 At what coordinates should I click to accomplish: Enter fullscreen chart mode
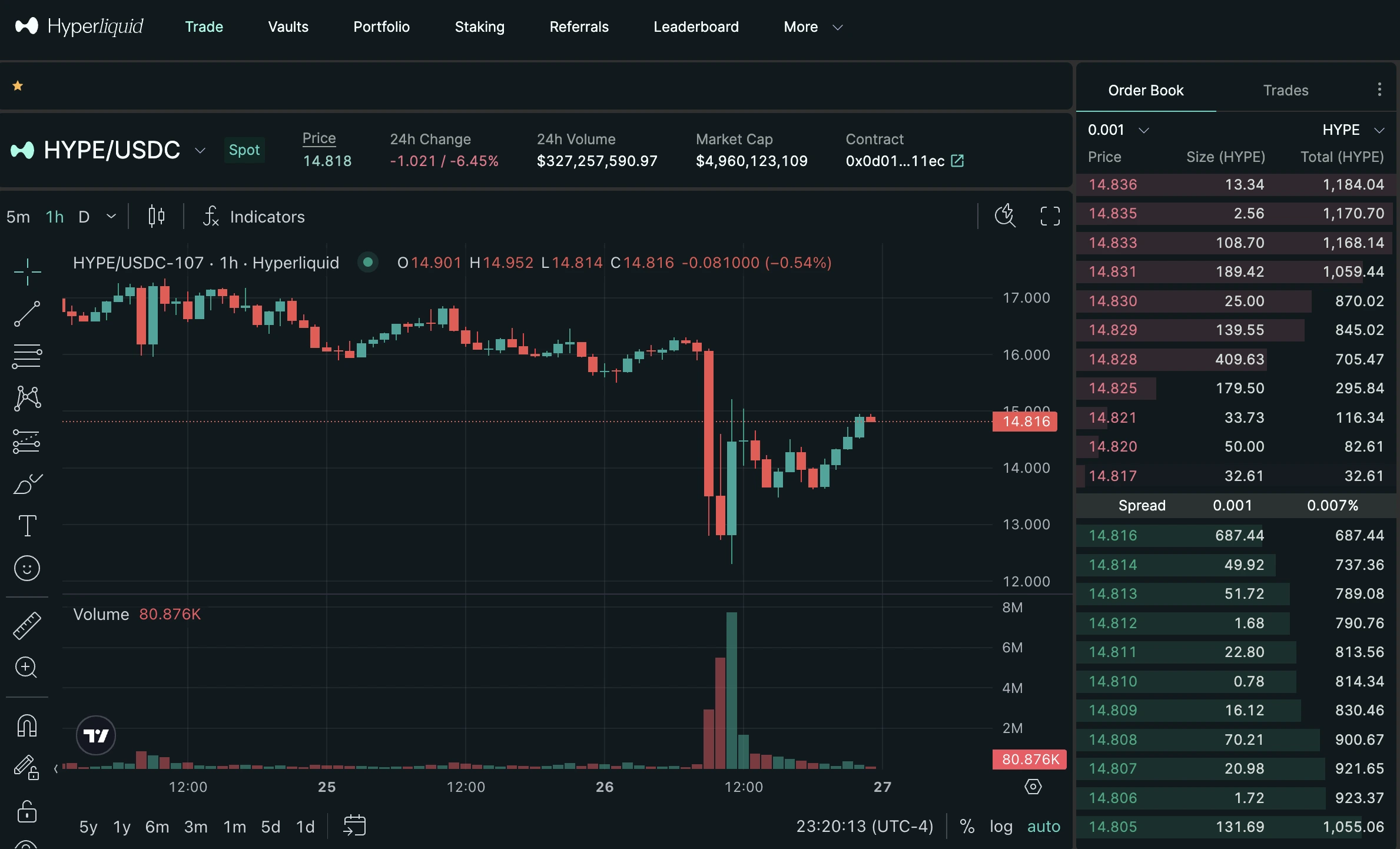[1050, 216]
